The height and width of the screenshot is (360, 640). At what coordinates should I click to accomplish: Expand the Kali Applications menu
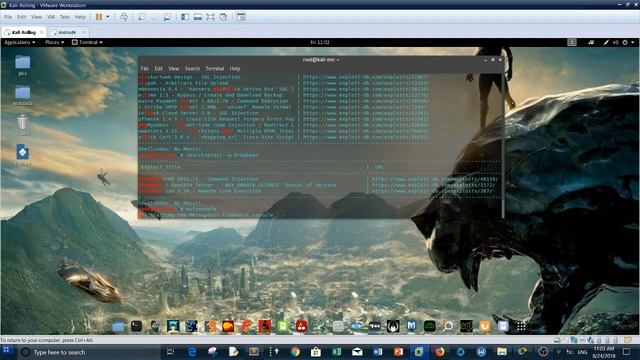(20, 42)
